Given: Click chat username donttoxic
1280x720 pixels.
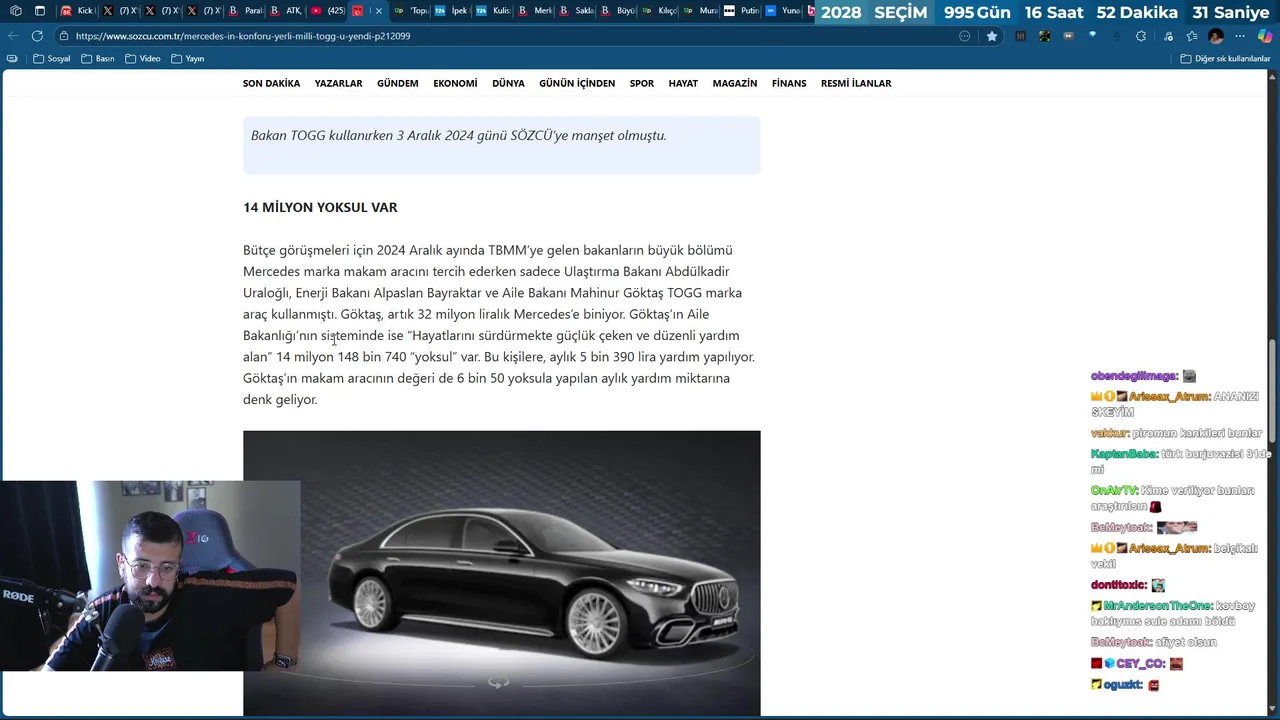Looking at the screenshot, I should tap(1118, 585).
